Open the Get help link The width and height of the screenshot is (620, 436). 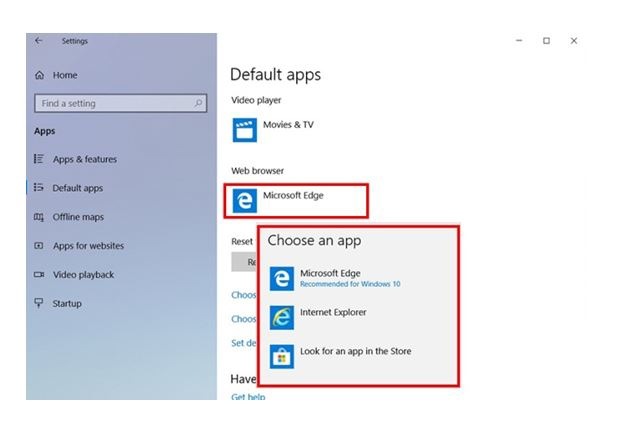coord(248,396)
